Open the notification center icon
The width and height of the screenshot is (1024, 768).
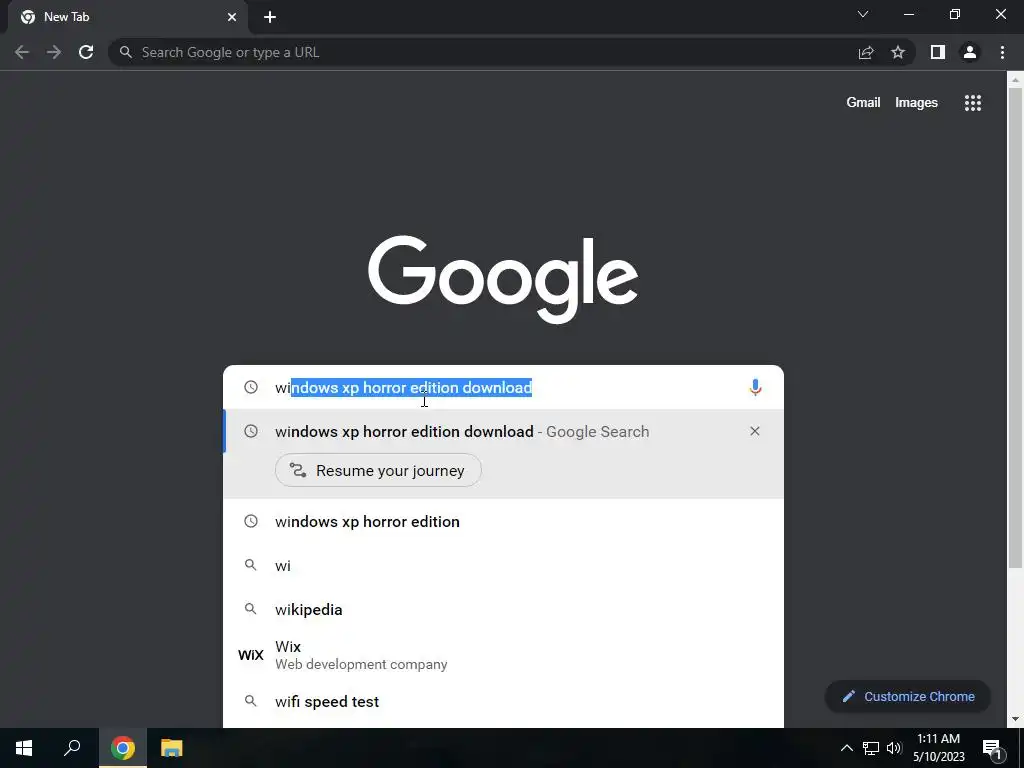pyautogui.click(x=992, y=749)
